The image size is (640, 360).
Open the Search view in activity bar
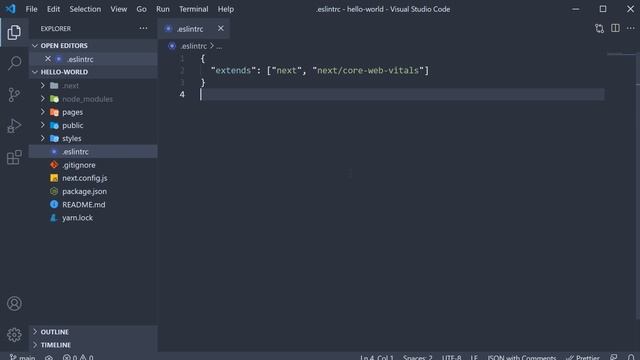click(x=14, y=63)
